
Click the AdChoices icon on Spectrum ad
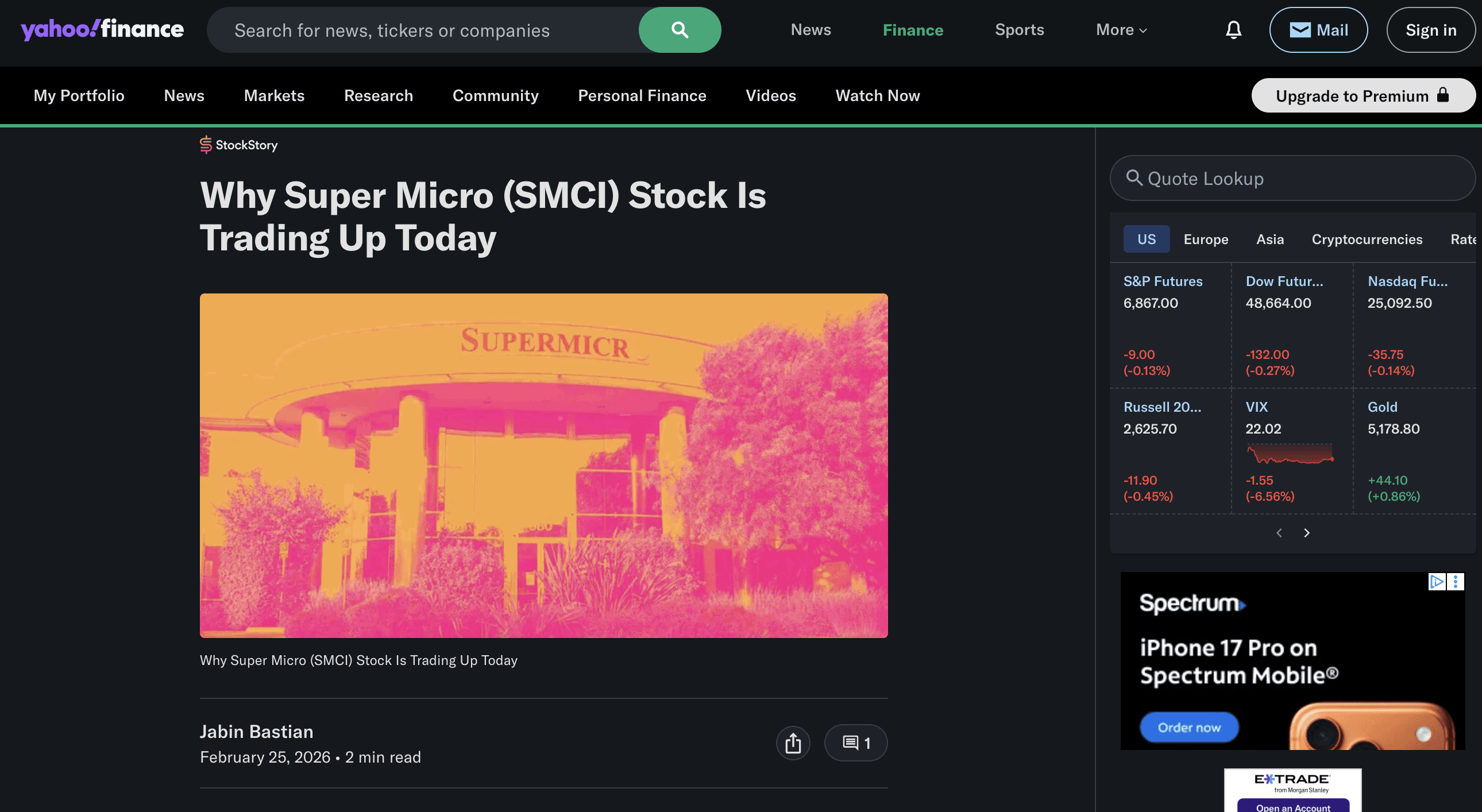pos(1437,582)
